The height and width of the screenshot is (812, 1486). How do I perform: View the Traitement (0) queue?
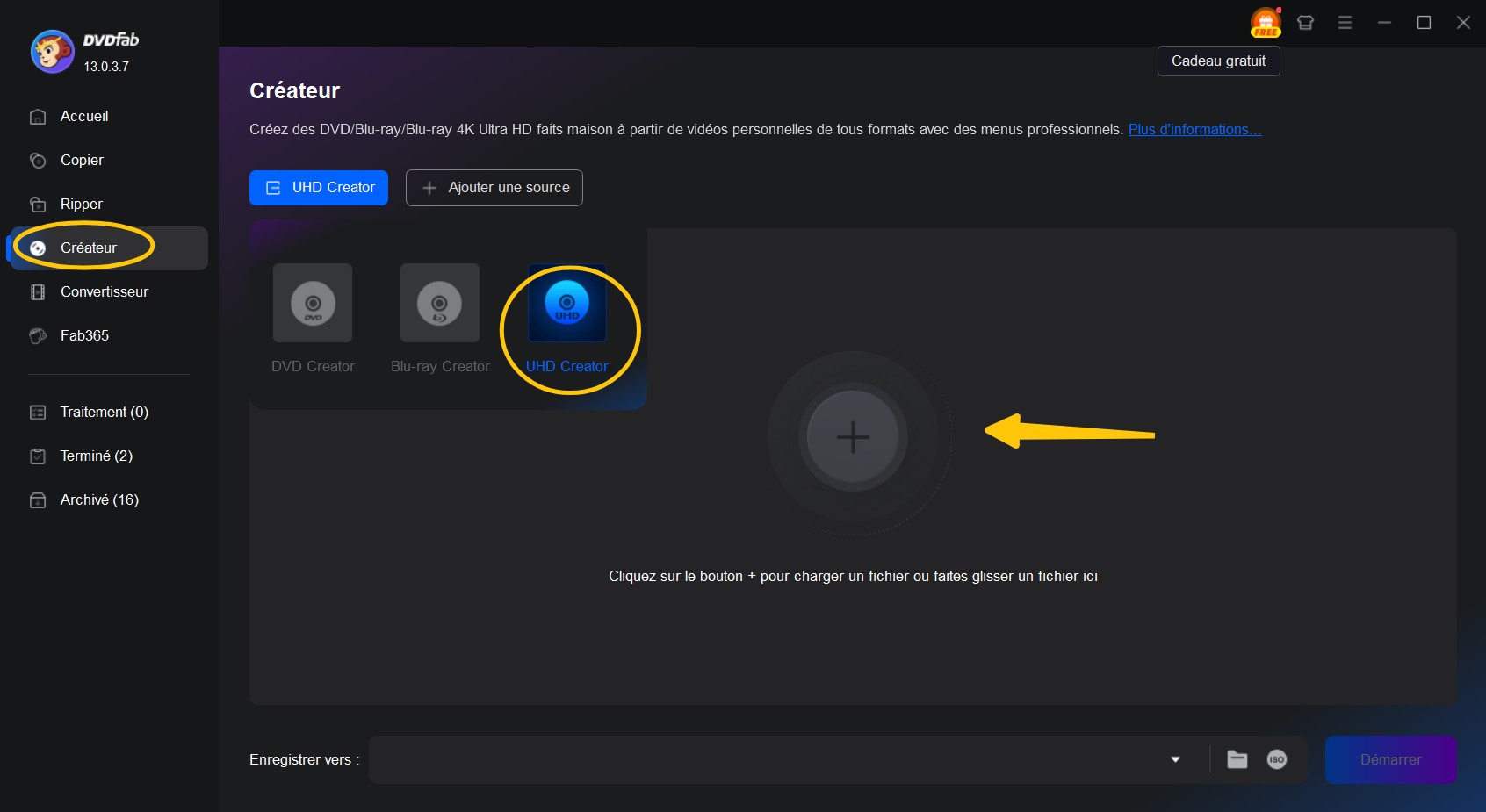tap(104, 412)
